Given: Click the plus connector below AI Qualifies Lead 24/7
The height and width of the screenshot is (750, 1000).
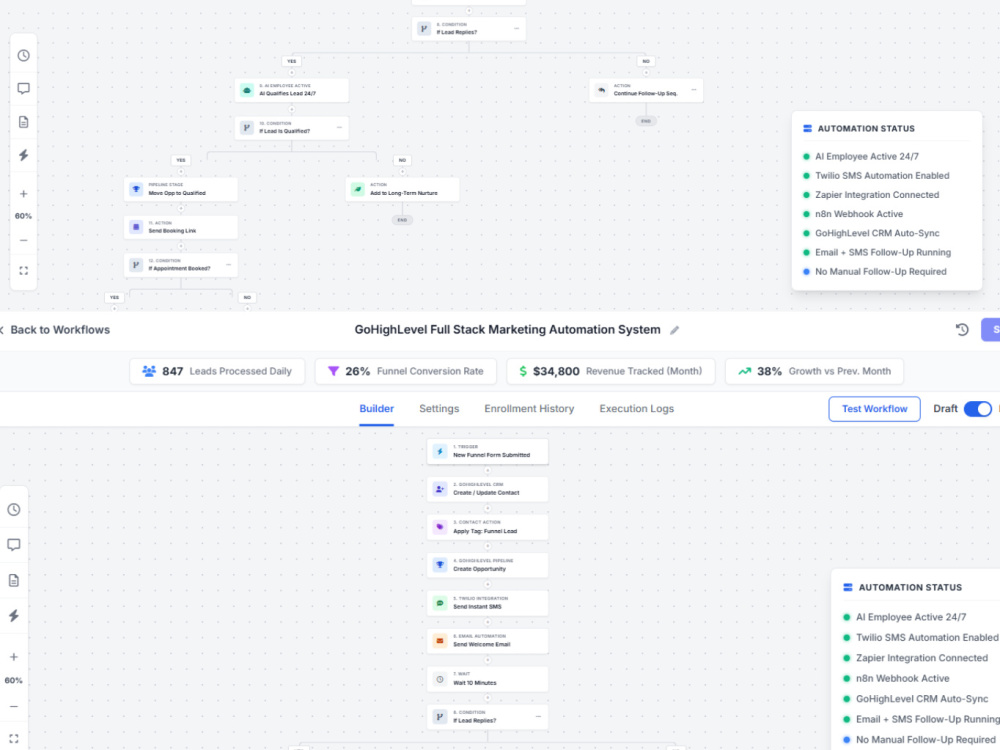Looking at the screenshot, I should (291, 109).
